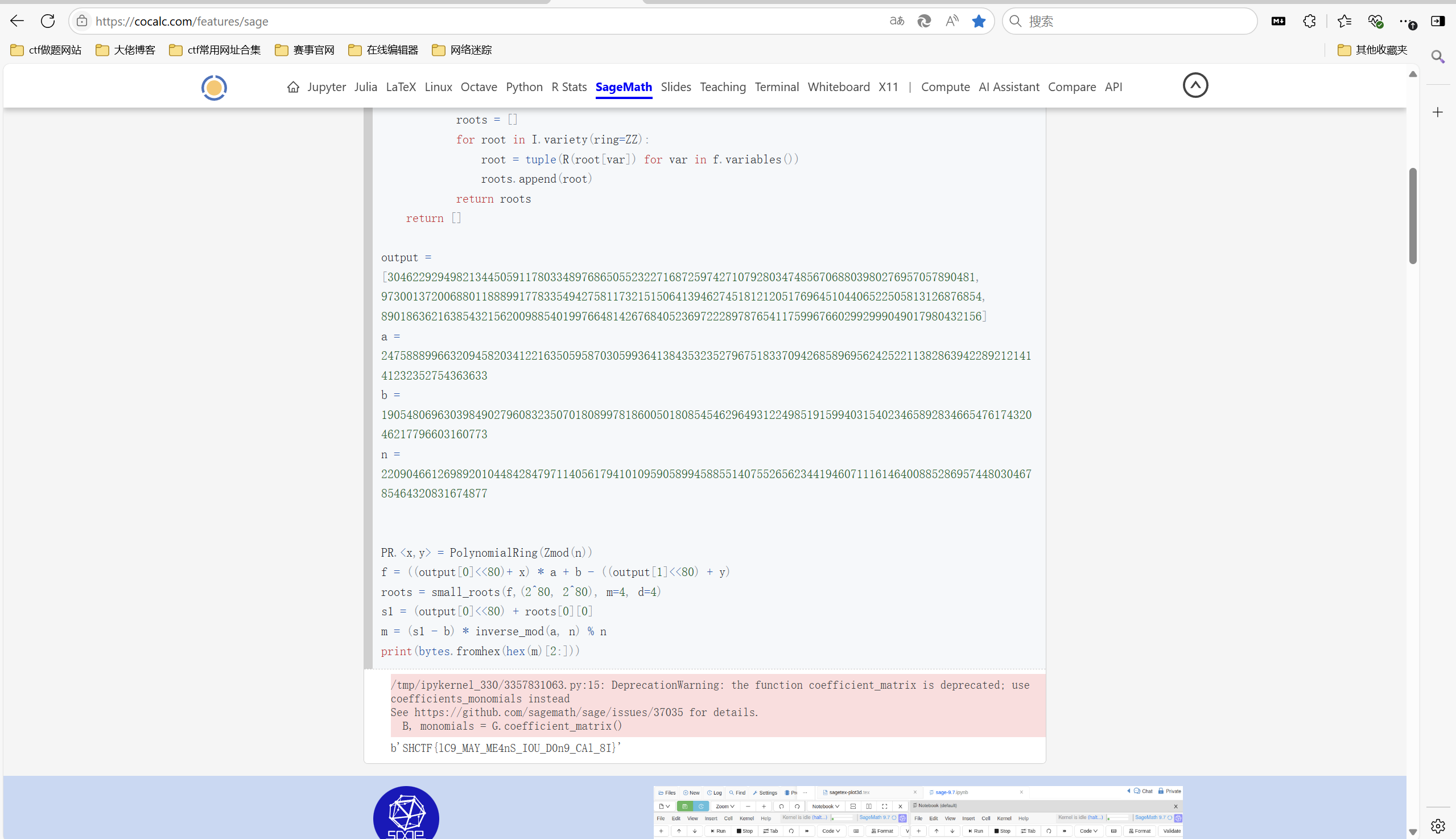The height and width of the screenshot is (839, 1456).
Task: Open the AI Assistant link
Action: (x=1008, y=87)
